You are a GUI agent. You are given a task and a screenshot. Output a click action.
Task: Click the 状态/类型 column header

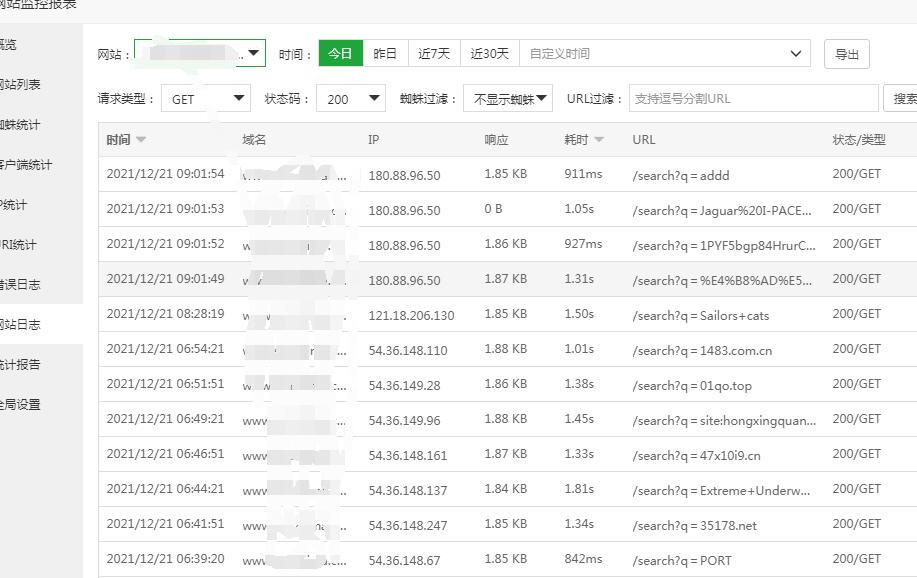(859, 139)
